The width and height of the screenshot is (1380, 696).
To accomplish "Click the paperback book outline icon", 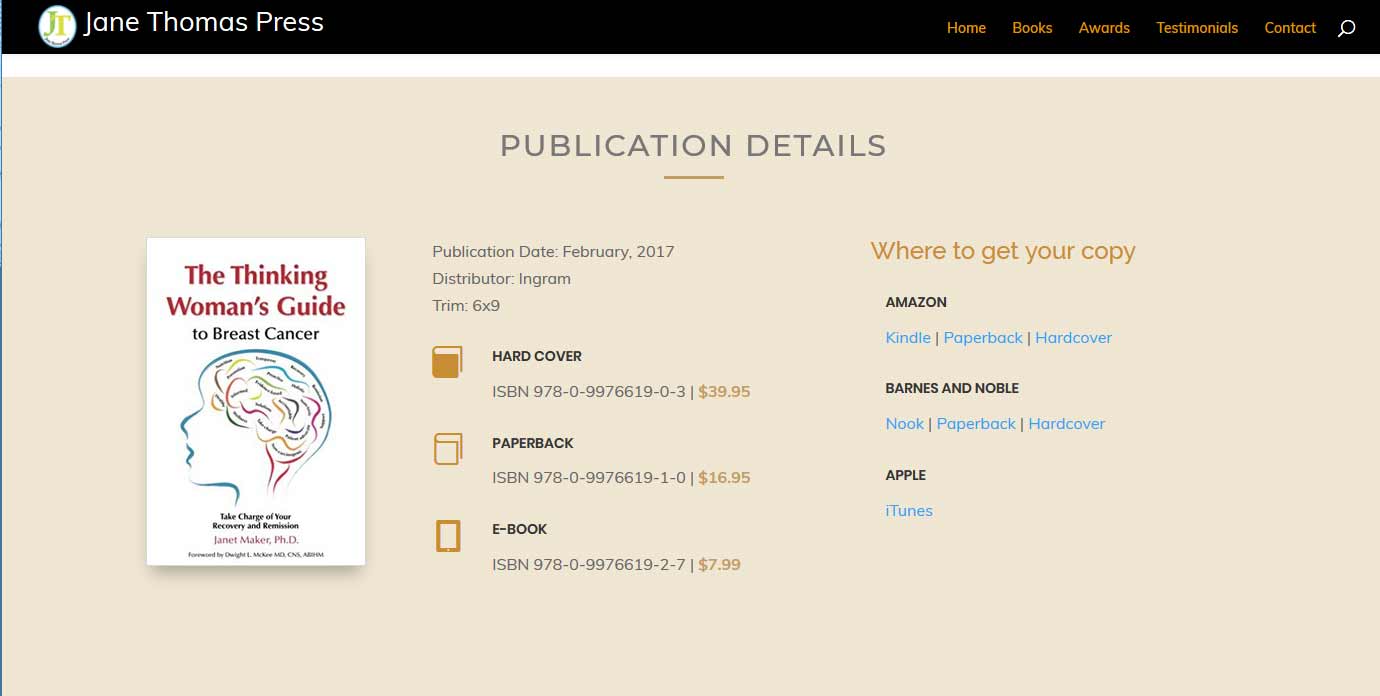I will [x=447, y=448].
